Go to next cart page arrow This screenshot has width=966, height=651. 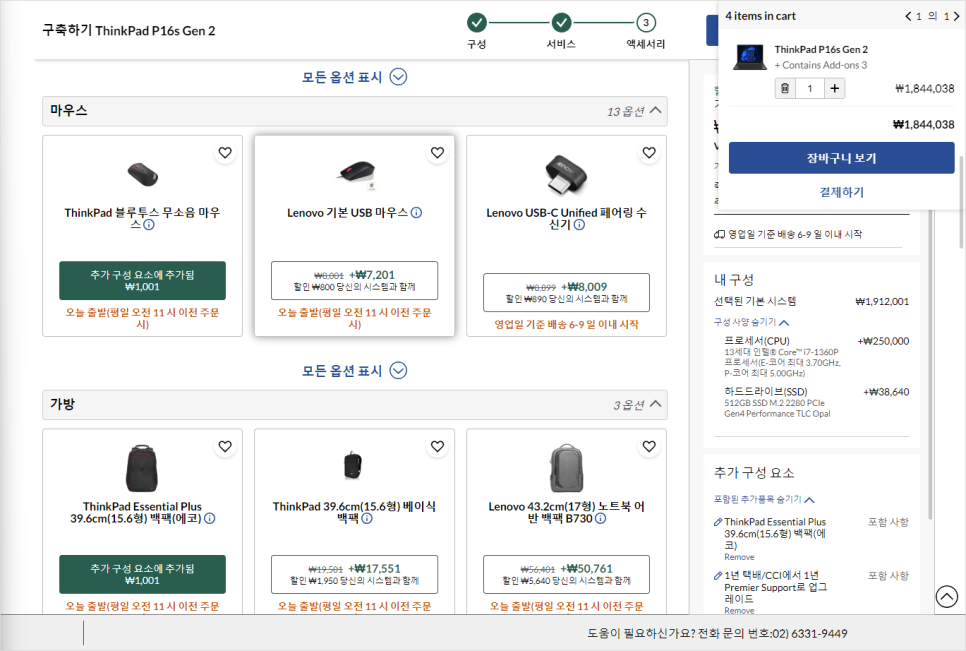click(x=956, y=16)
